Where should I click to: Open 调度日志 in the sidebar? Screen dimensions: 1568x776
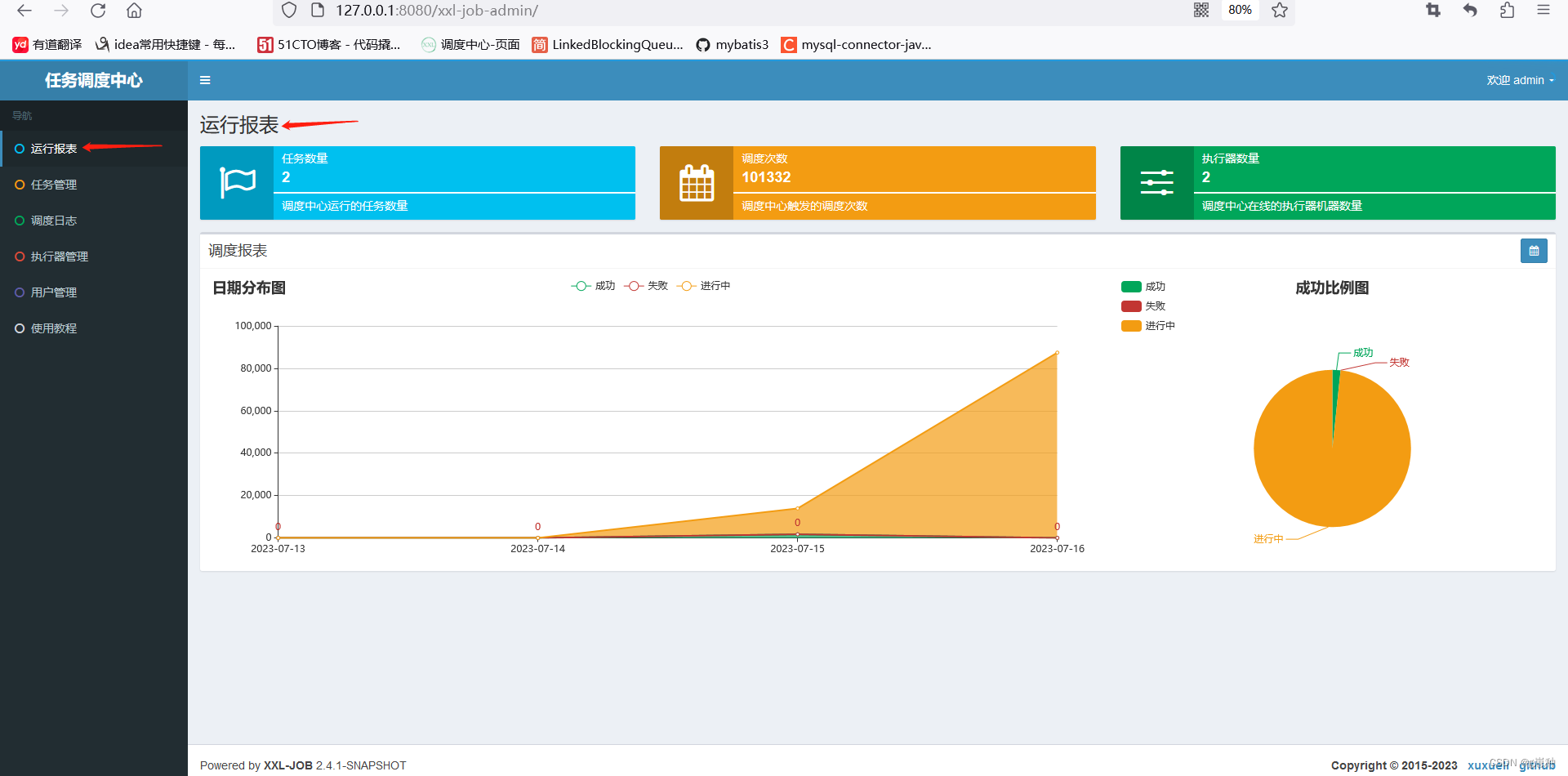coord(94,221)
